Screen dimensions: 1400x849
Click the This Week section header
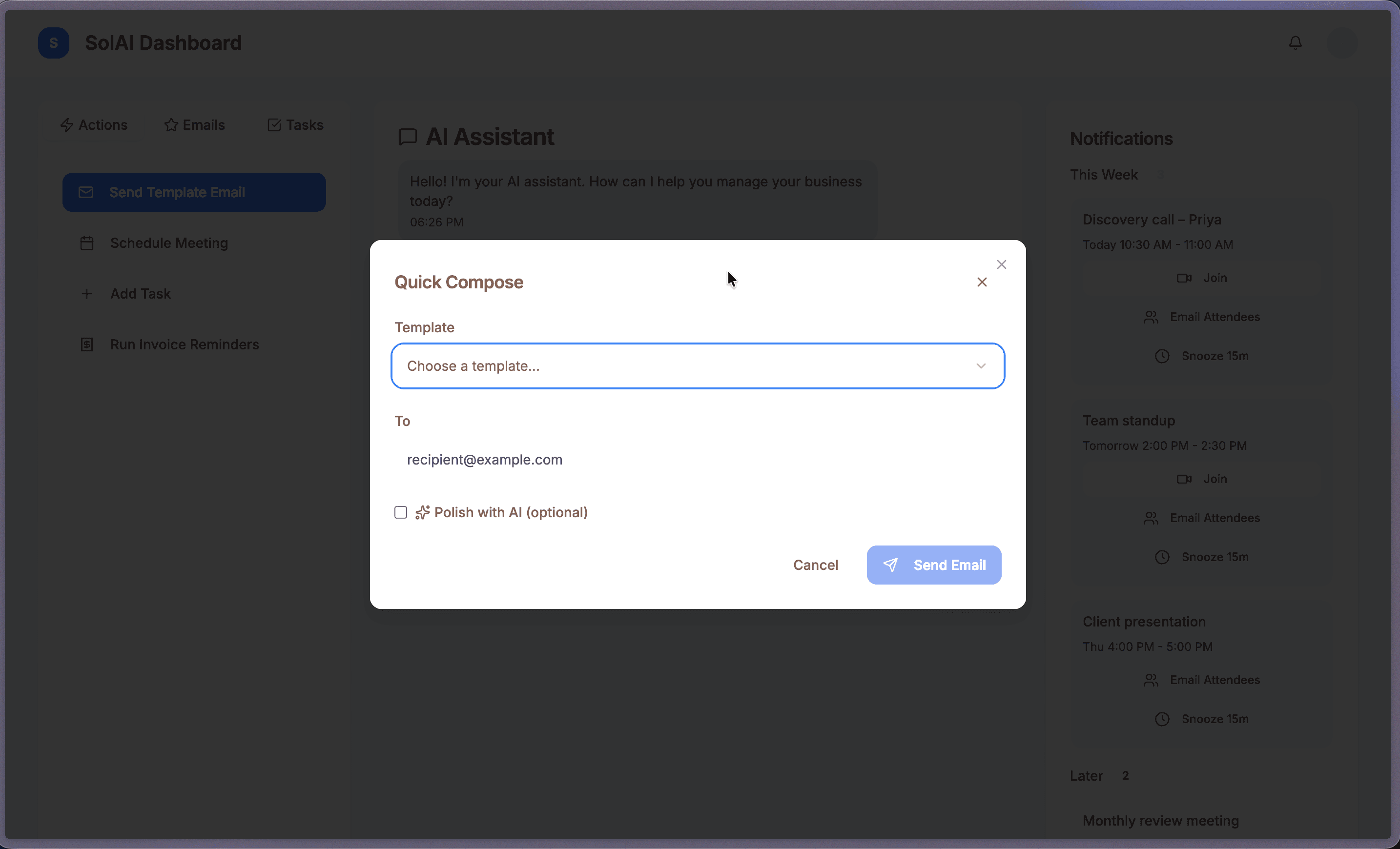point(1104,175)
